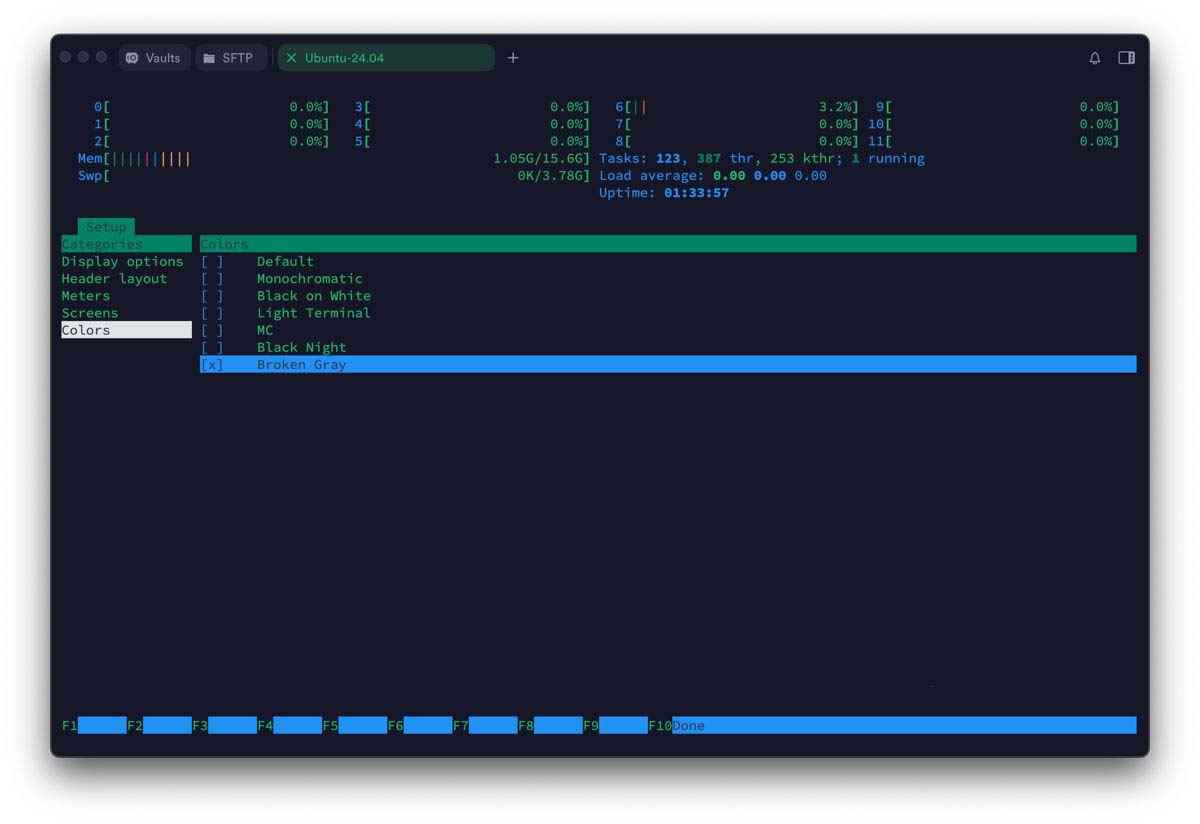Open notifications bell icon
1200x824 pixels.
(x=1095, y=58)
